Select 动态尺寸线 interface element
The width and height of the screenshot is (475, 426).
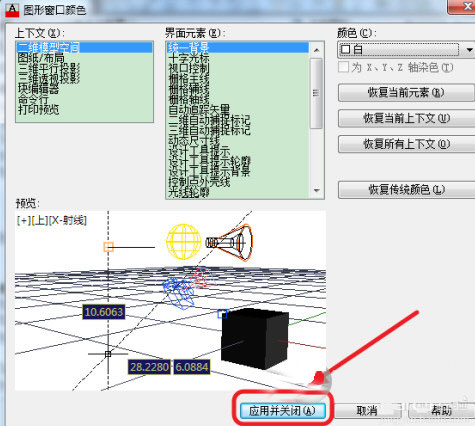point(238,140)
